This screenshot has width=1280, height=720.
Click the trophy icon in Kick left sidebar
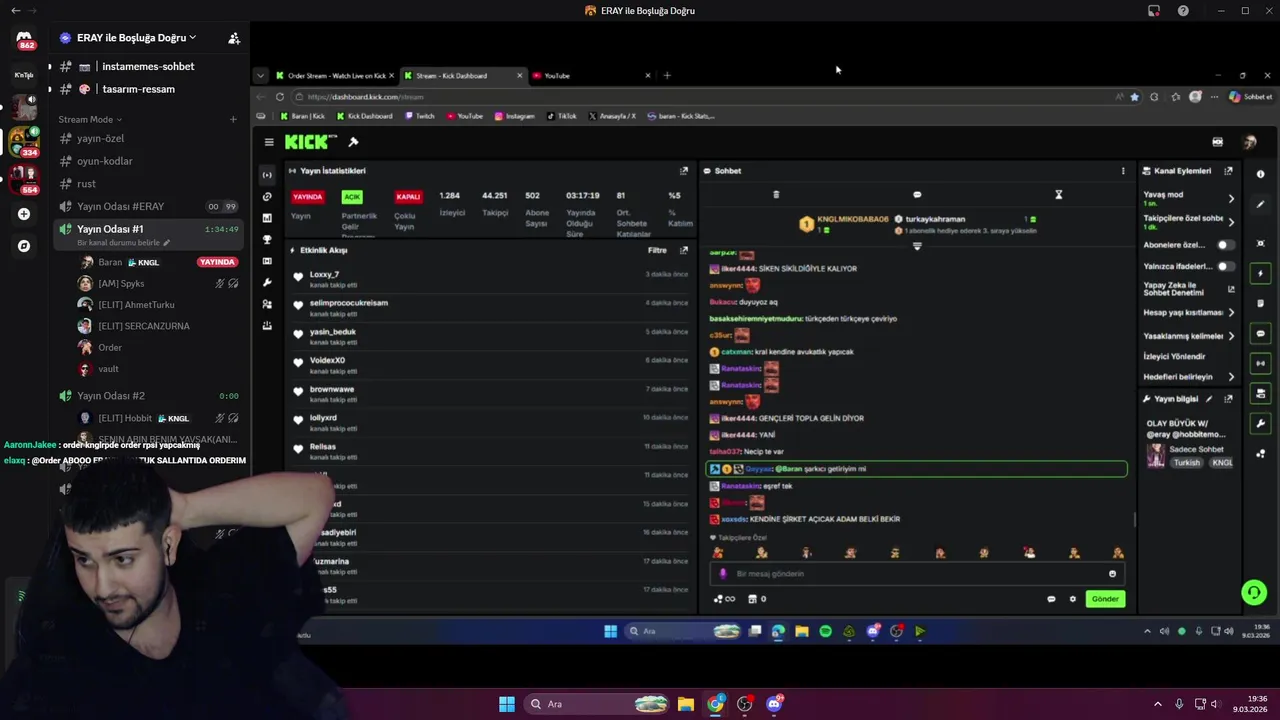pos(267,240)
